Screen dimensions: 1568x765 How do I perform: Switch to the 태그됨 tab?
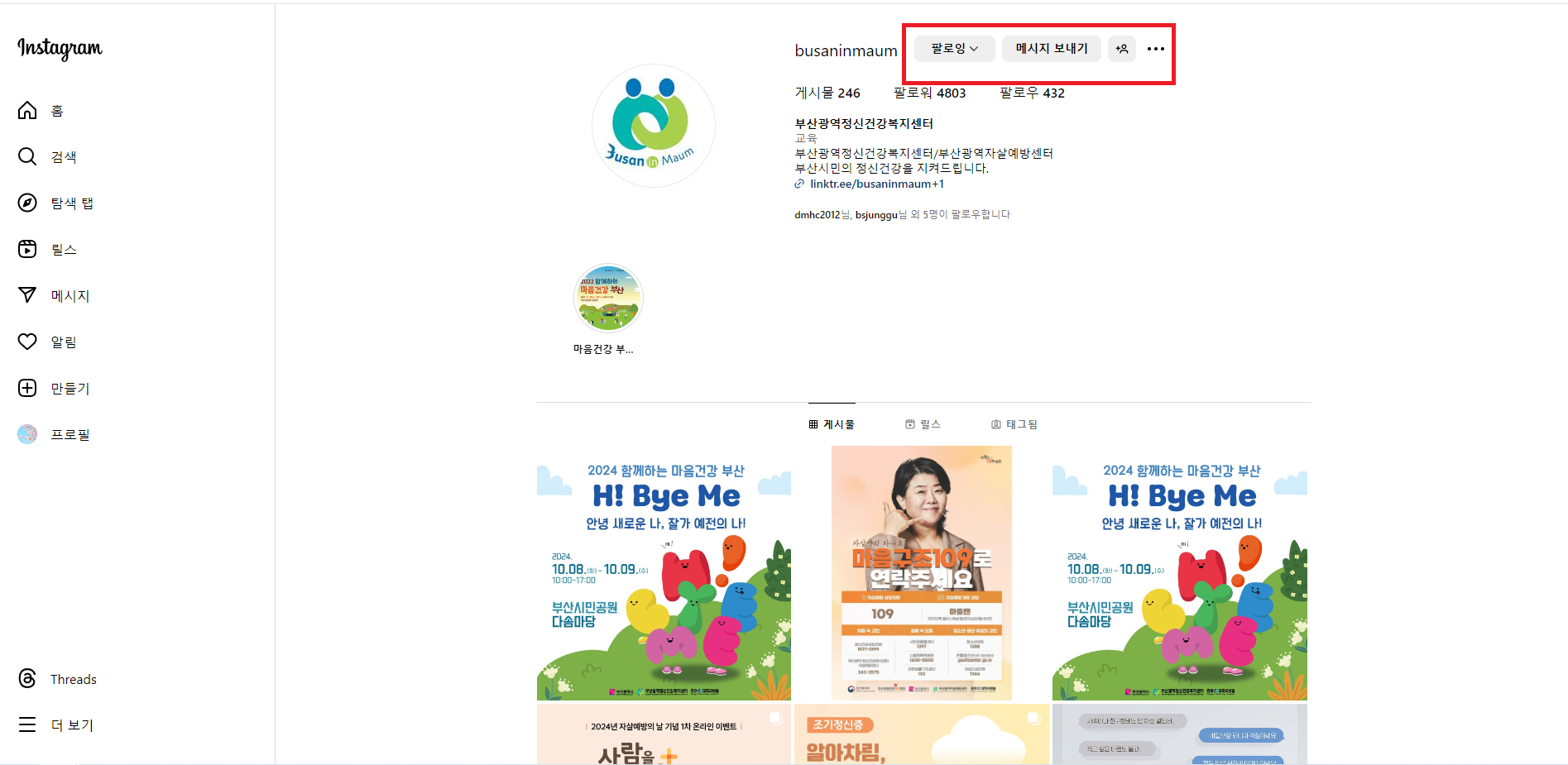tap(1014, 424)
